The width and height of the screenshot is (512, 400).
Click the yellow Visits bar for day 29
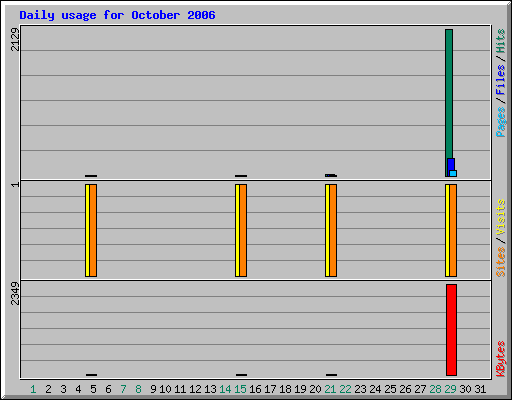(447, 230)
